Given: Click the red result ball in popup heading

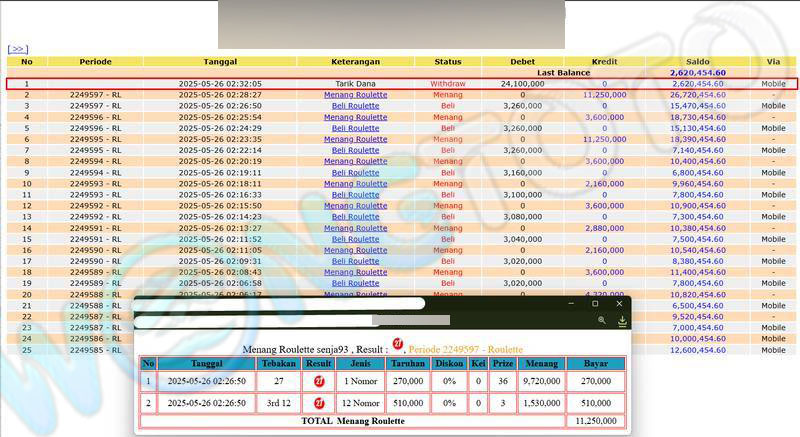Looking at the screenshot, I should 397,344.
